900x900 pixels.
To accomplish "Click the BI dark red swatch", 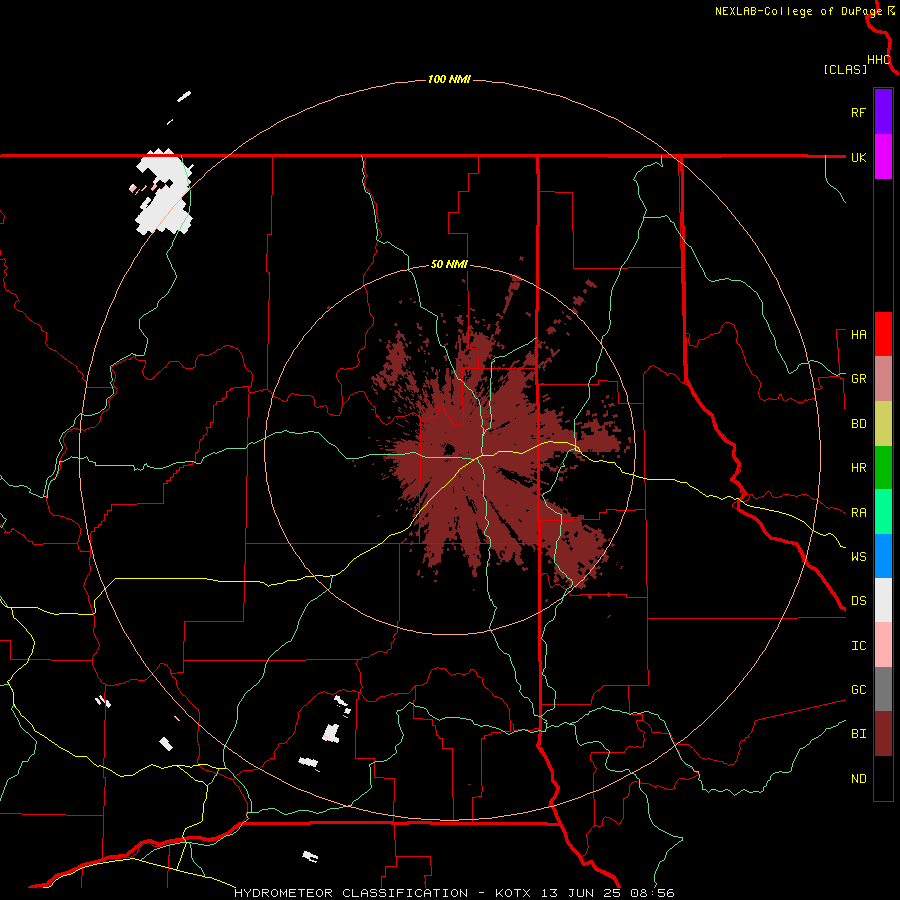I will point(883,734).
